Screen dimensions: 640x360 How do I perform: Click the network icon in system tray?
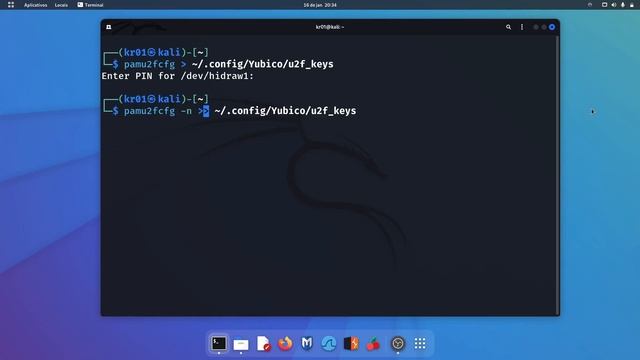pos(604,5)
